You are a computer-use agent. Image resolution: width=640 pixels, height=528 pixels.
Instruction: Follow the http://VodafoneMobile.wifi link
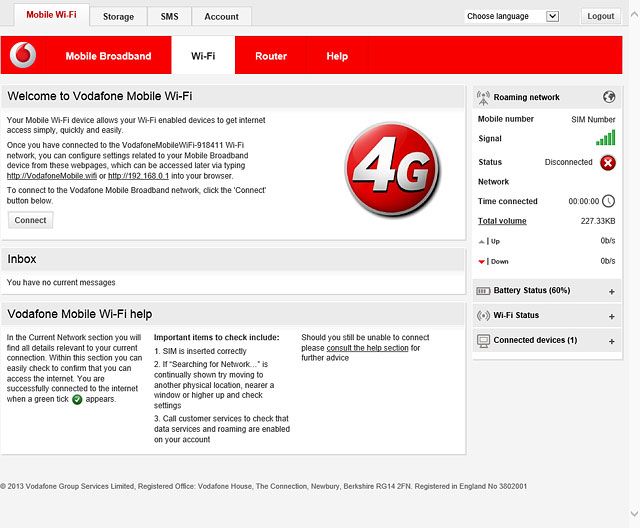pos(52,176)
